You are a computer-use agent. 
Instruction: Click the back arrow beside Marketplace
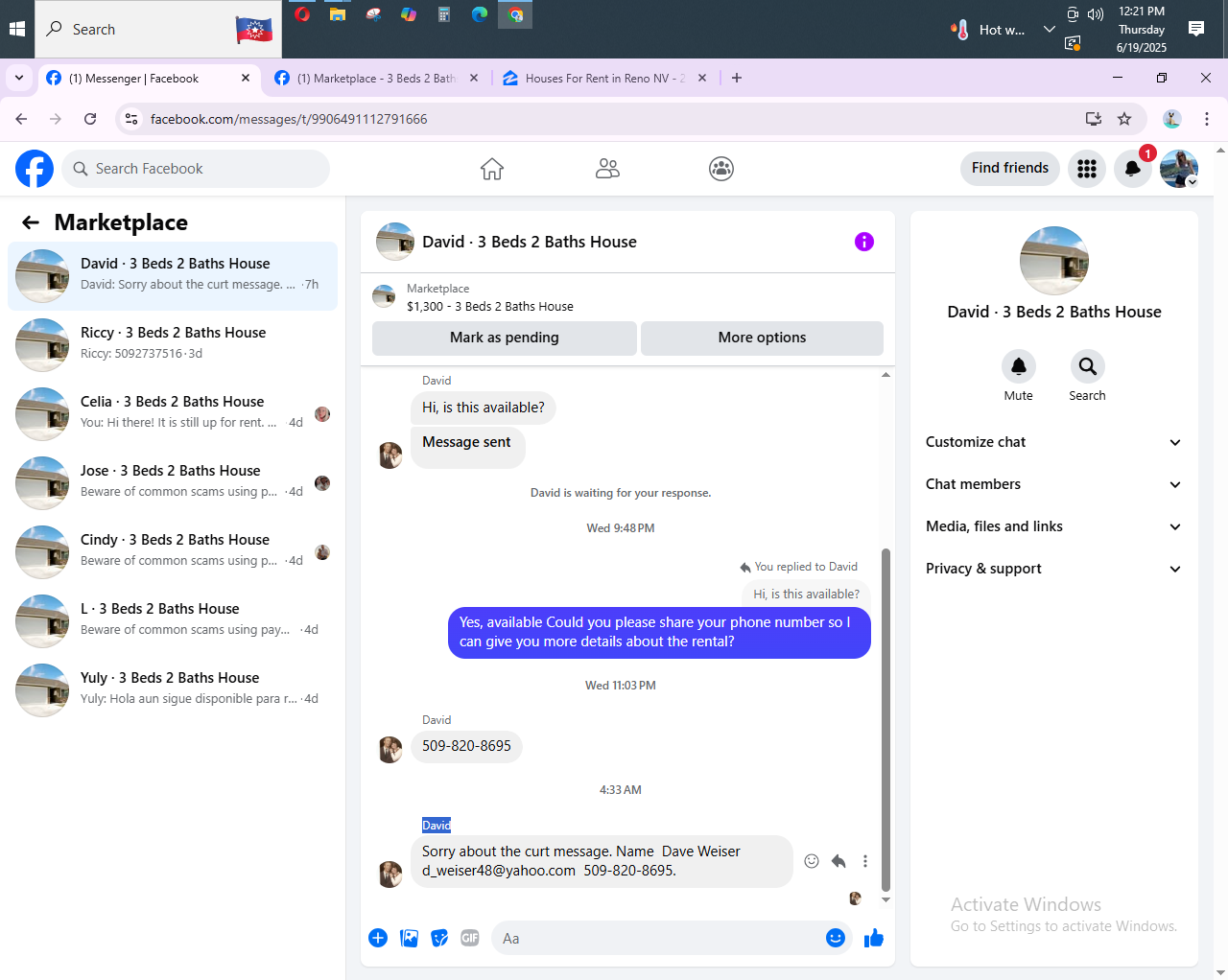pos(31,222)
